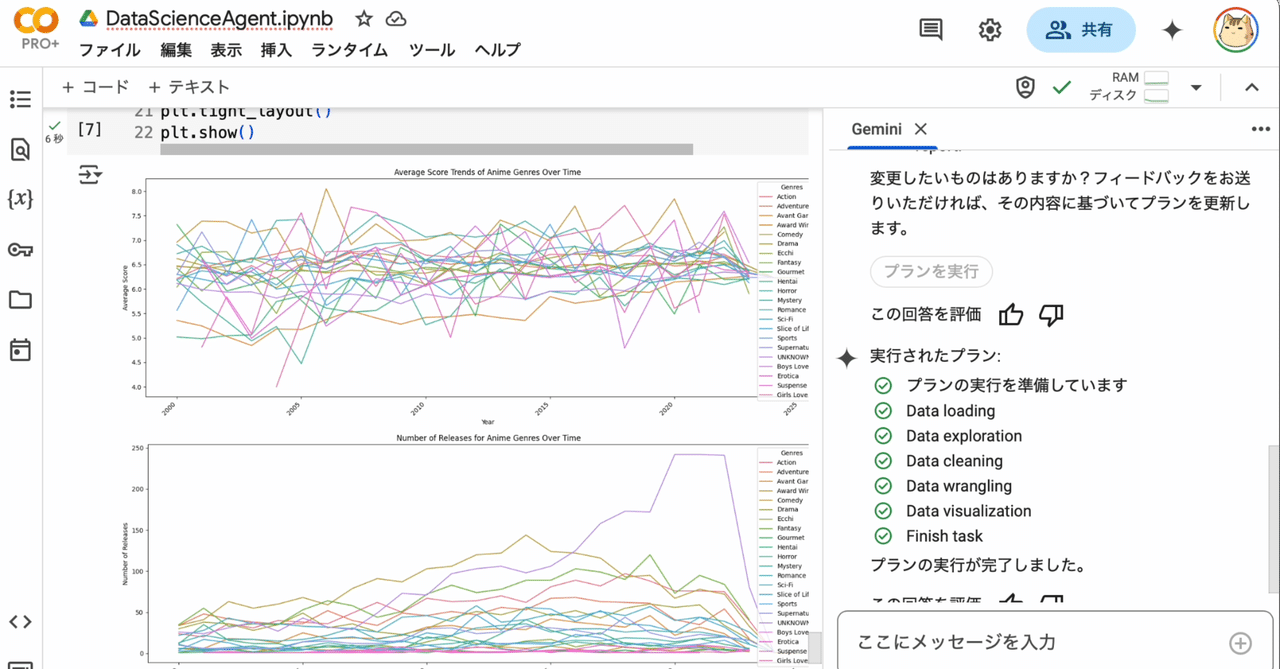Open the secrets panel
The width and height of the screenshot is (1280, 669).
pyautogui.click(x=21, y=249)
